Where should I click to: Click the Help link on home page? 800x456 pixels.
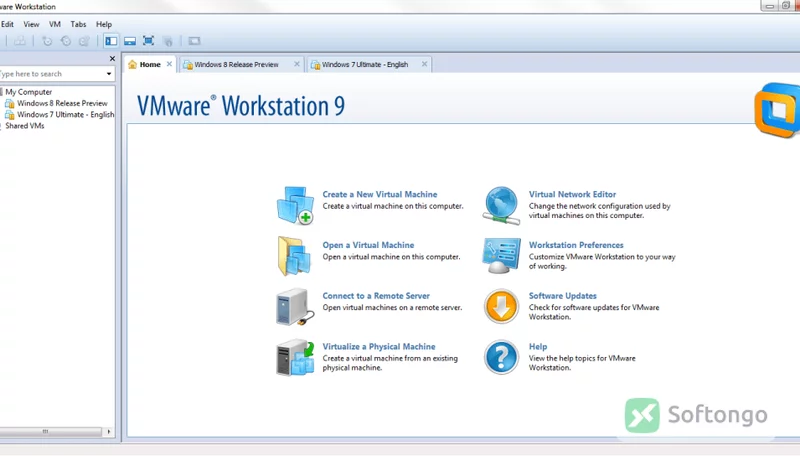click(x=538, y=346)
